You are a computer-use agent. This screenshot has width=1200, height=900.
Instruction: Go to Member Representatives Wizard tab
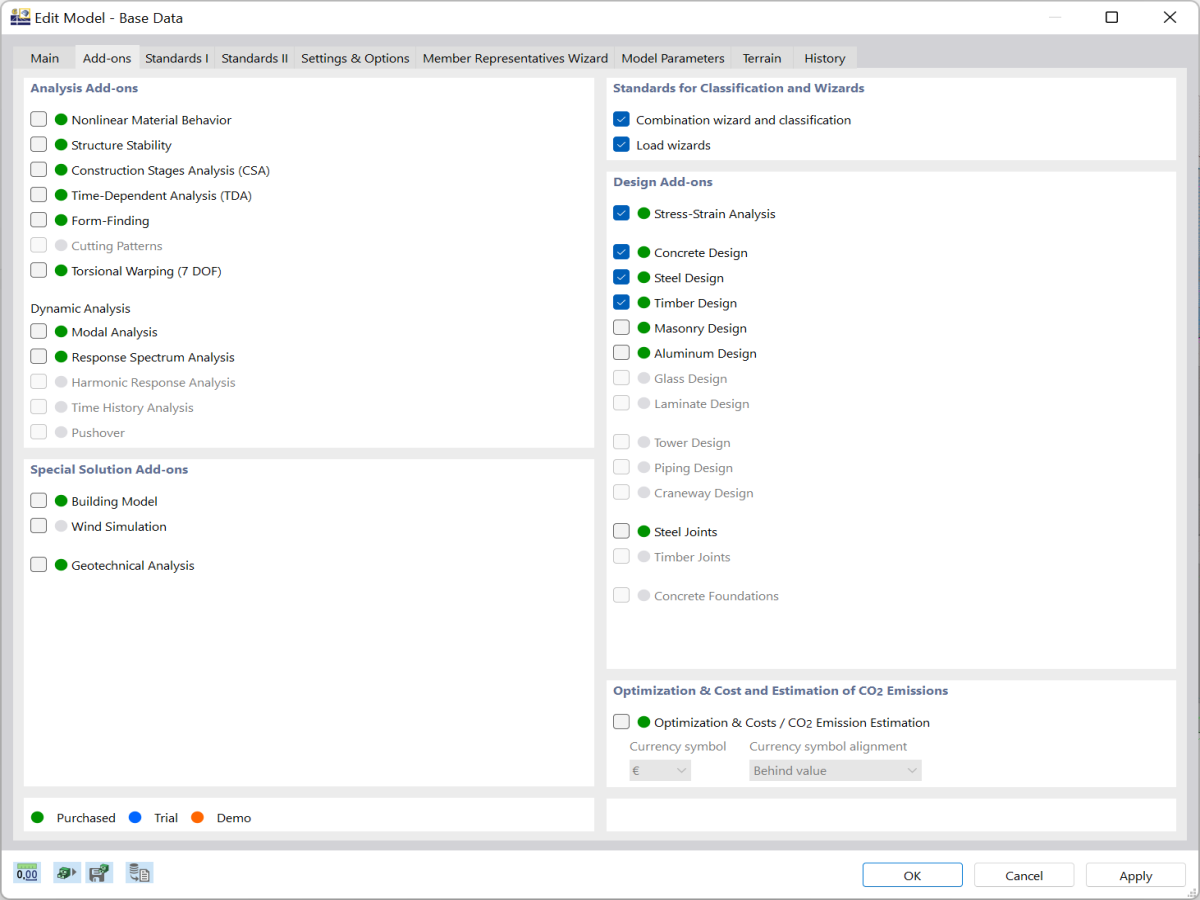515,58
